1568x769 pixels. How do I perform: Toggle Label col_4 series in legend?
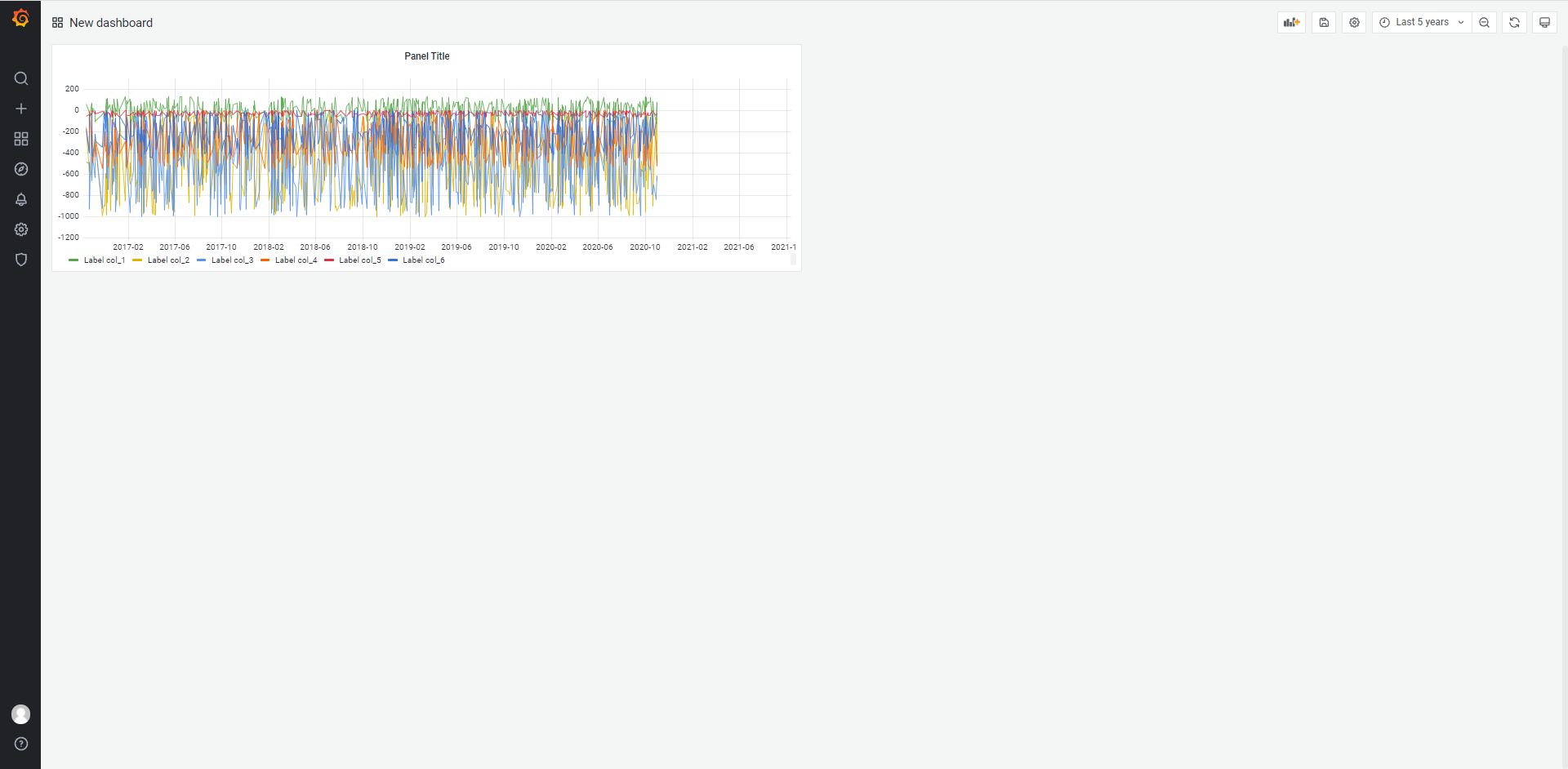click(296, 260)
